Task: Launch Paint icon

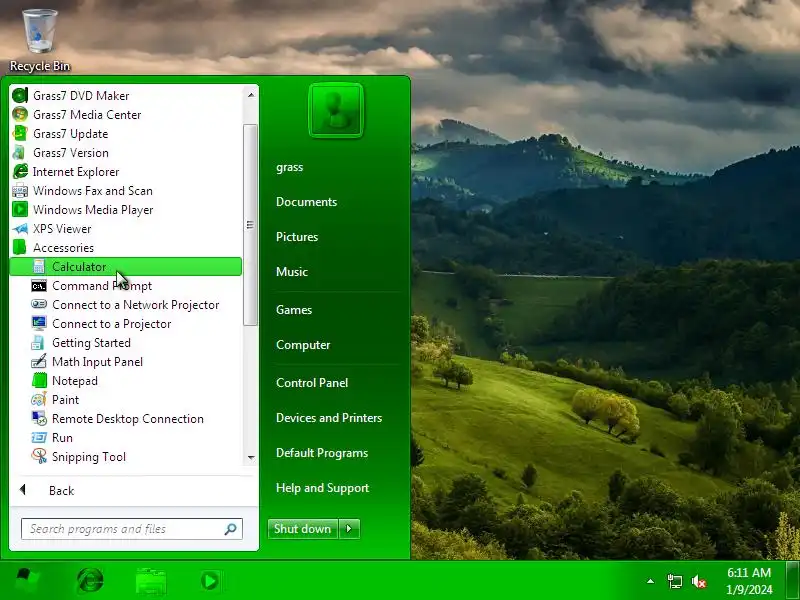Action: [39, 399]
